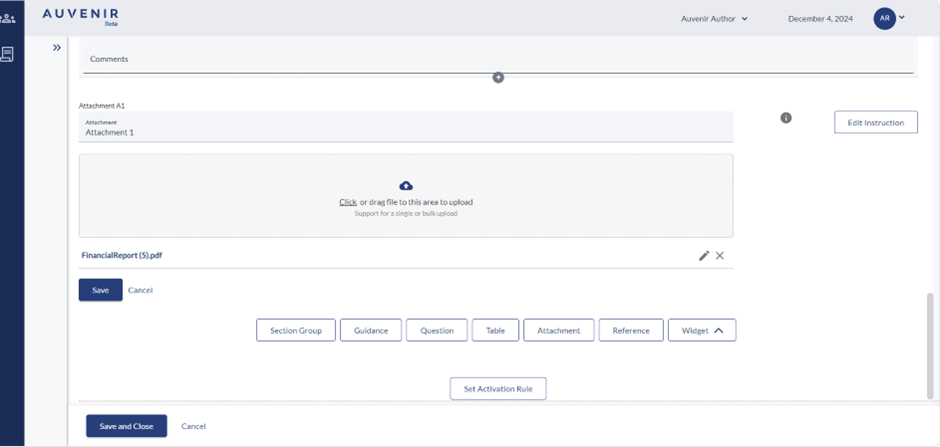Click the info icon beside Edit Instruction
Image resolution: width=940 pixels, height=447 pixels.
click(x=785, y=118)
